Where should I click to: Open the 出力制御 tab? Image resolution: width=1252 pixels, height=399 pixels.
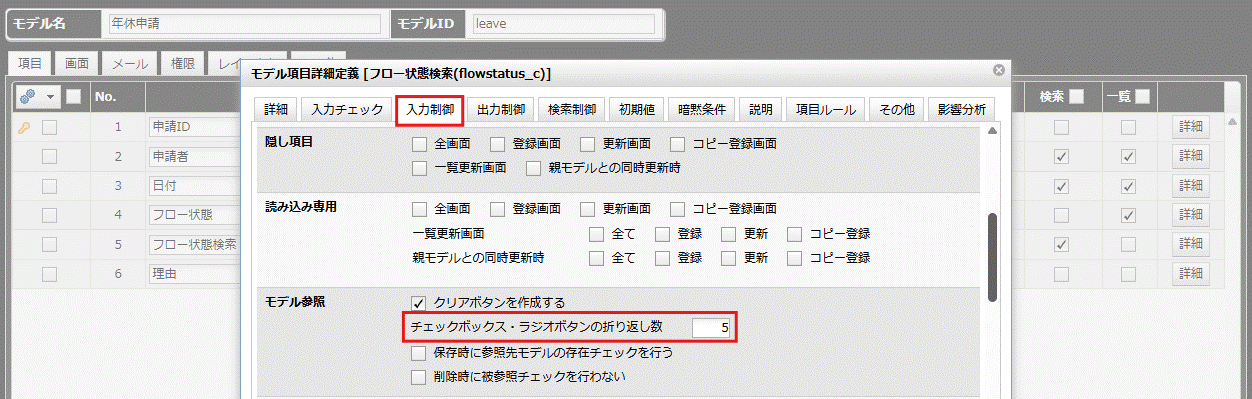point(501,109)
